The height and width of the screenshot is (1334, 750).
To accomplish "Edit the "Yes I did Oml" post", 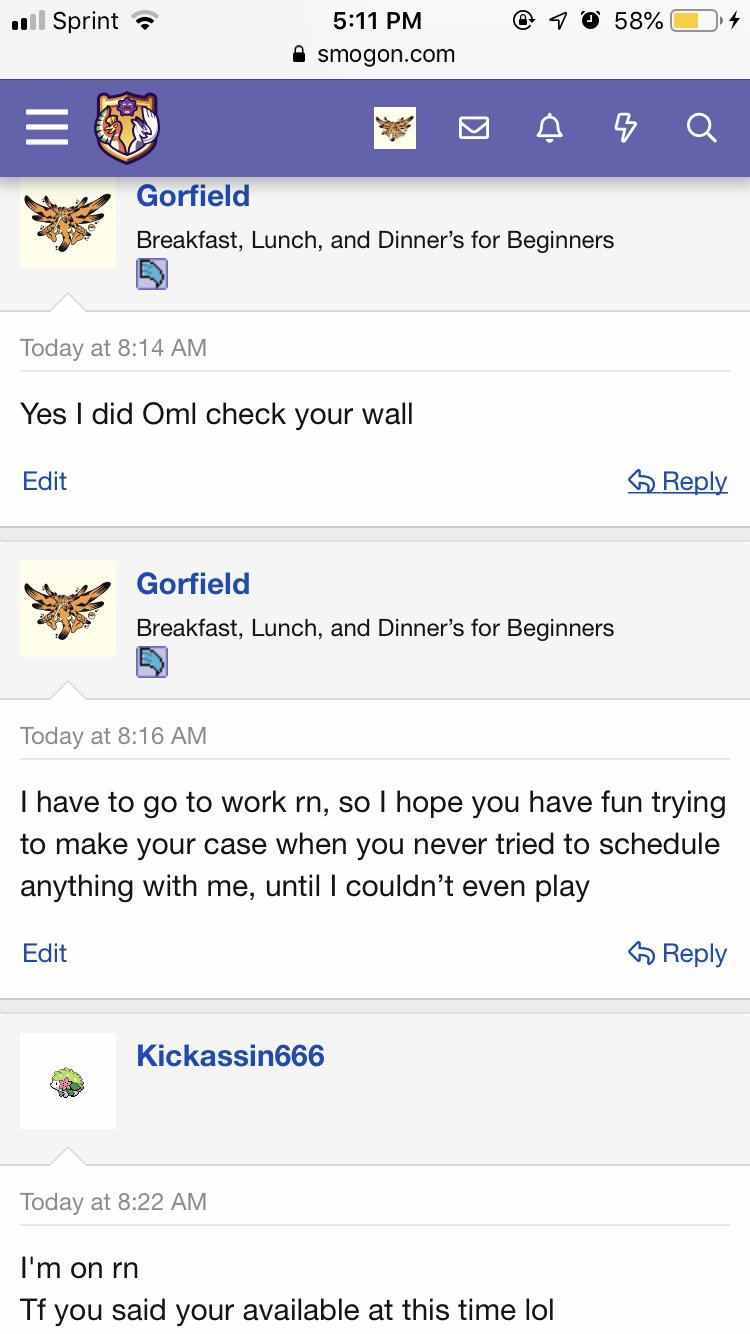I will (x=45, y=481).
